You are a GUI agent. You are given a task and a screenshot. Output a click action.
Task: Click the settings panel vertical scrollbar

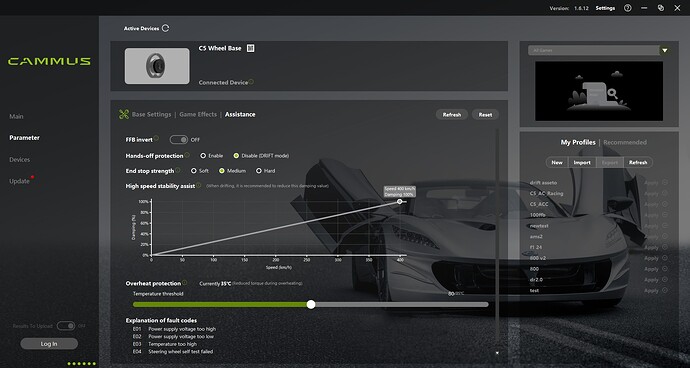[497, 236]
